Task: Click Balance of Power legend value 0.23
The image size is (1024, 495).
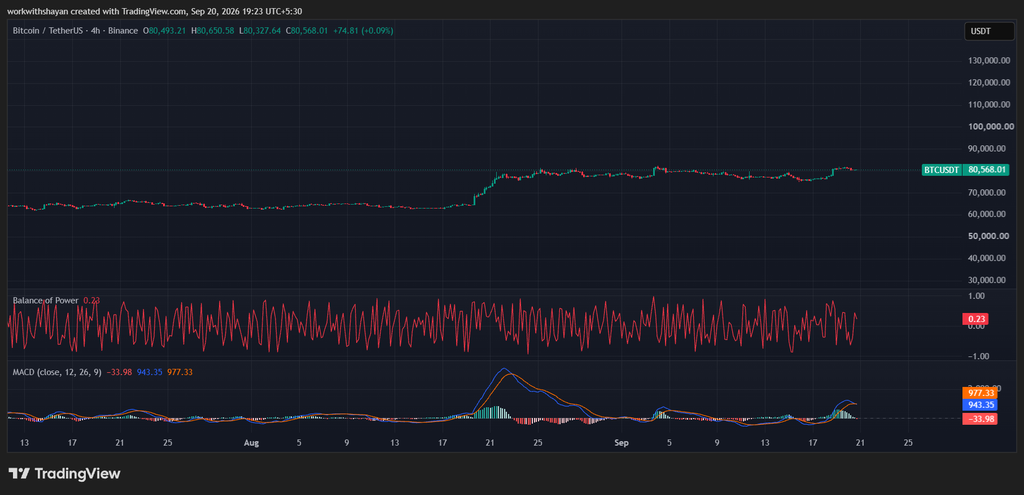Action: coord(91,300)
